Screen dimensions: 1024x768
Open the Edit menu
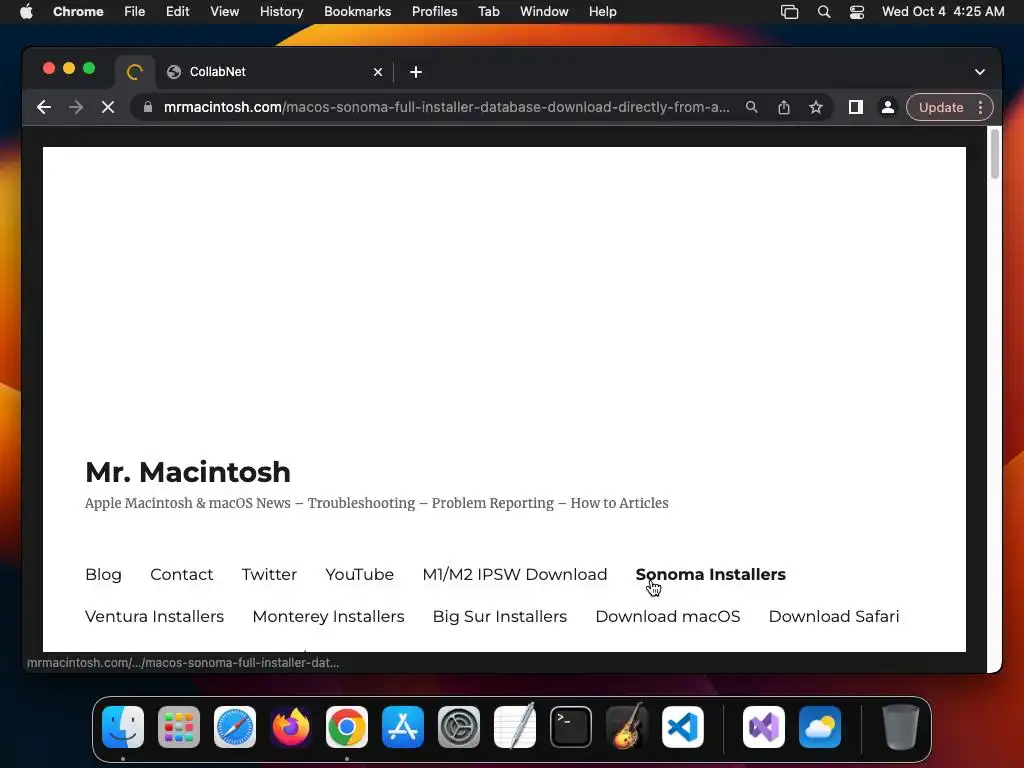[x=177, y=12]
